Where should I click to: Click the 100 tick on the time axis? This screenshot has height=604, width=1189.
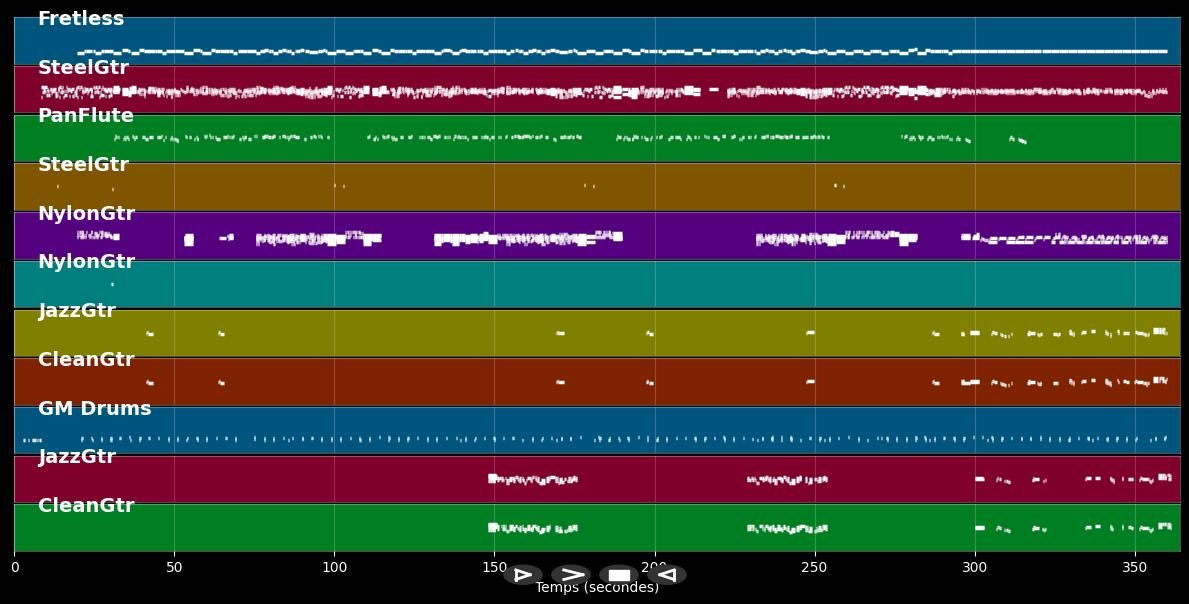[334, 568]
